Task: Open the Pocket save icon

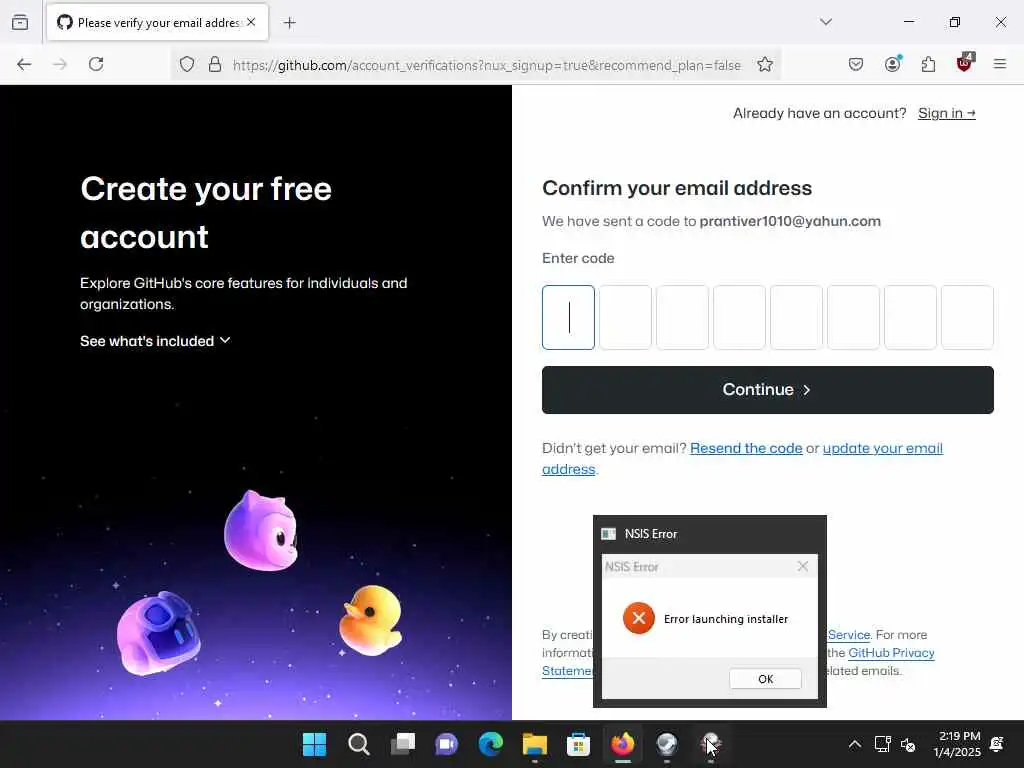Action: point(856,64)
